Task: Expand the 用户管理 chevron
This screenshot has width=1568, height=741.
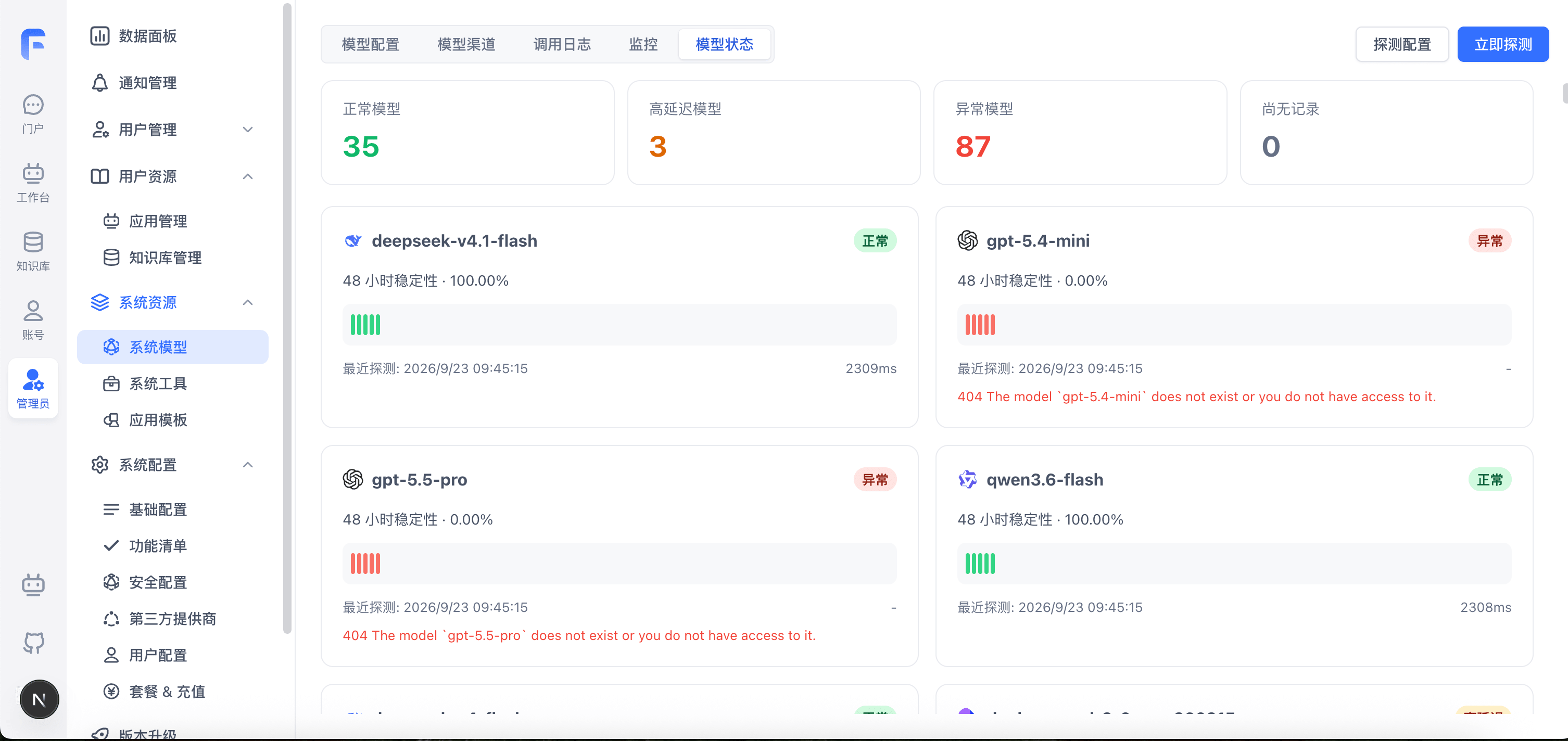Action: [x=247, y=130]
